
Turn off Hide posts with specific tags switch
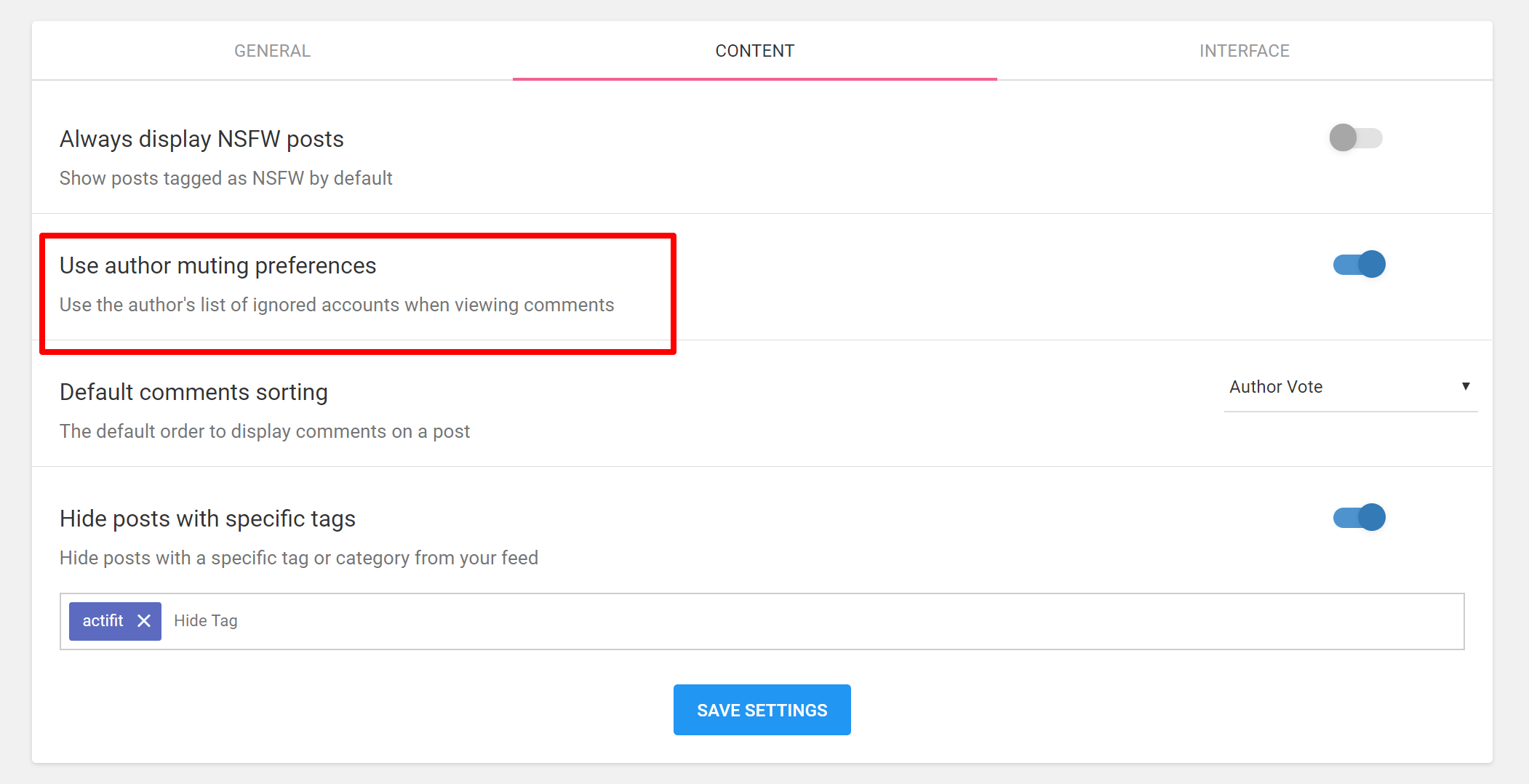point(1359,518)
